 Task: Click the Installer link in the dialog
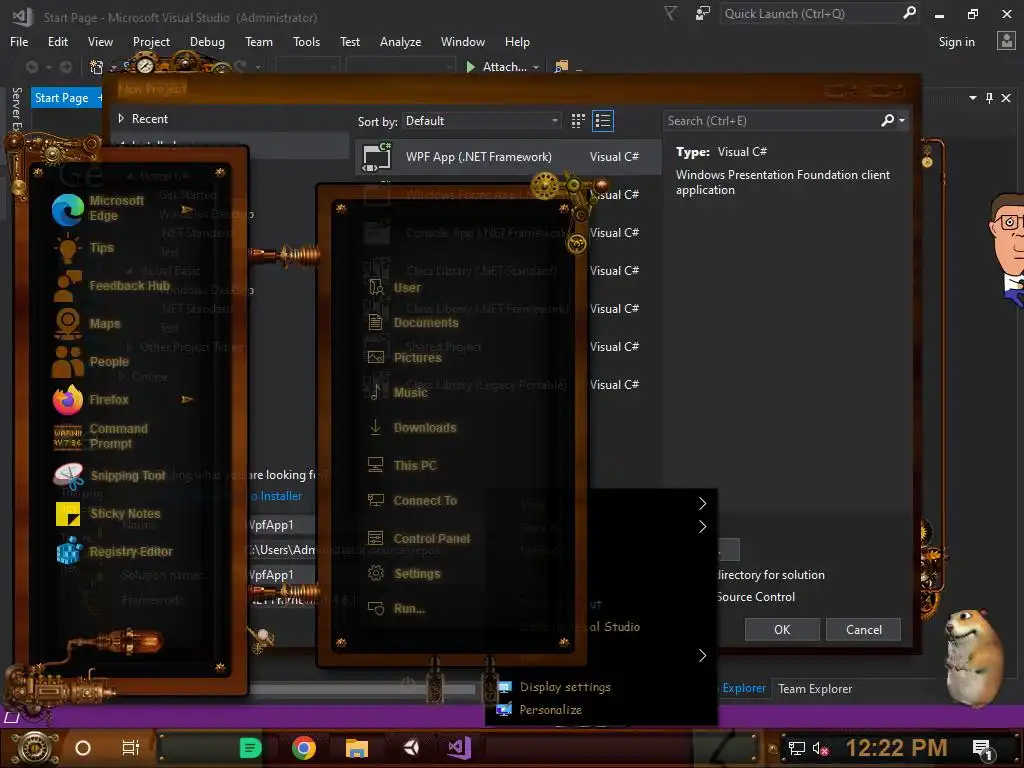tap(281, 496)
